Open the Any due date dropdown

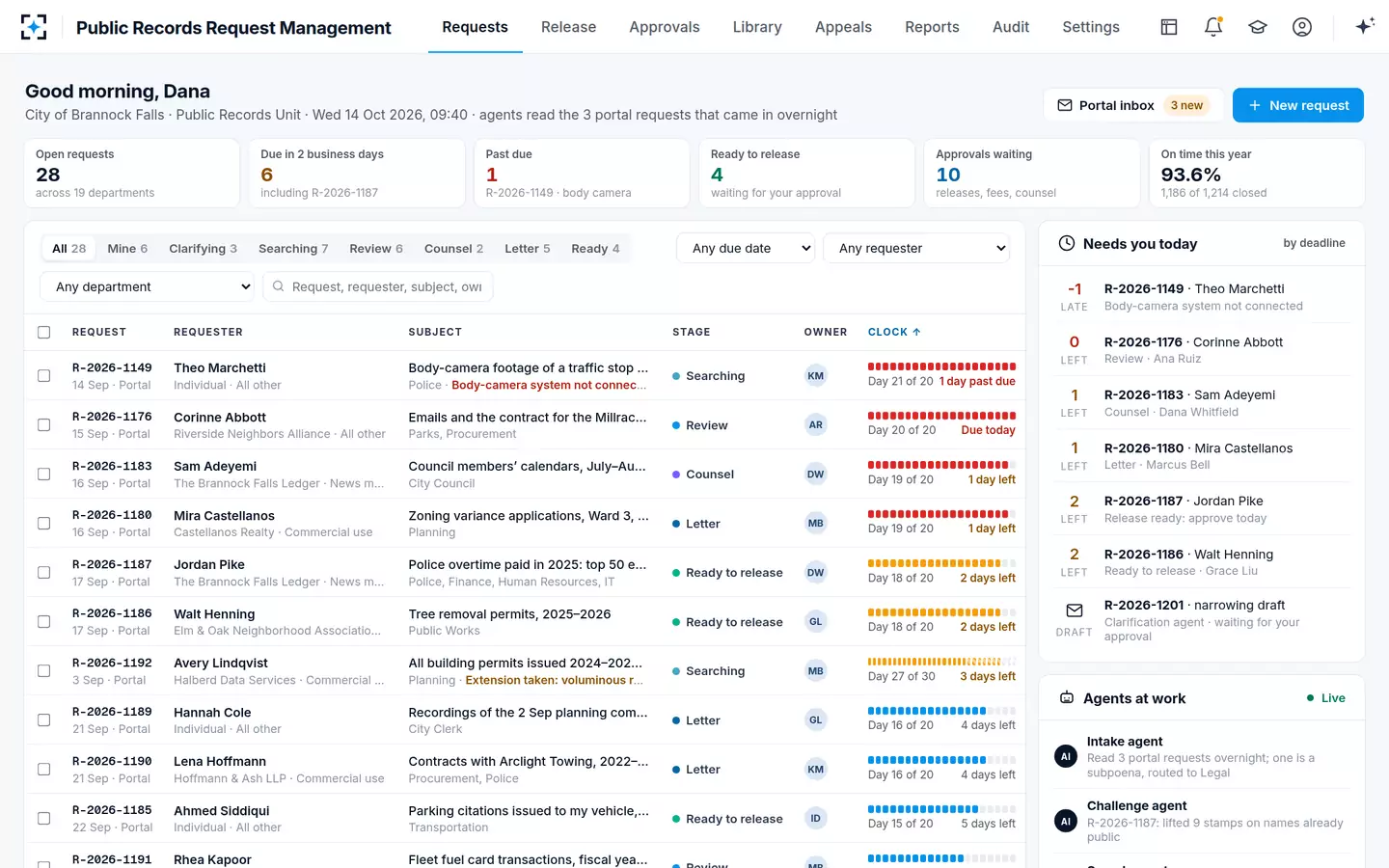click(x=746, y=248)
